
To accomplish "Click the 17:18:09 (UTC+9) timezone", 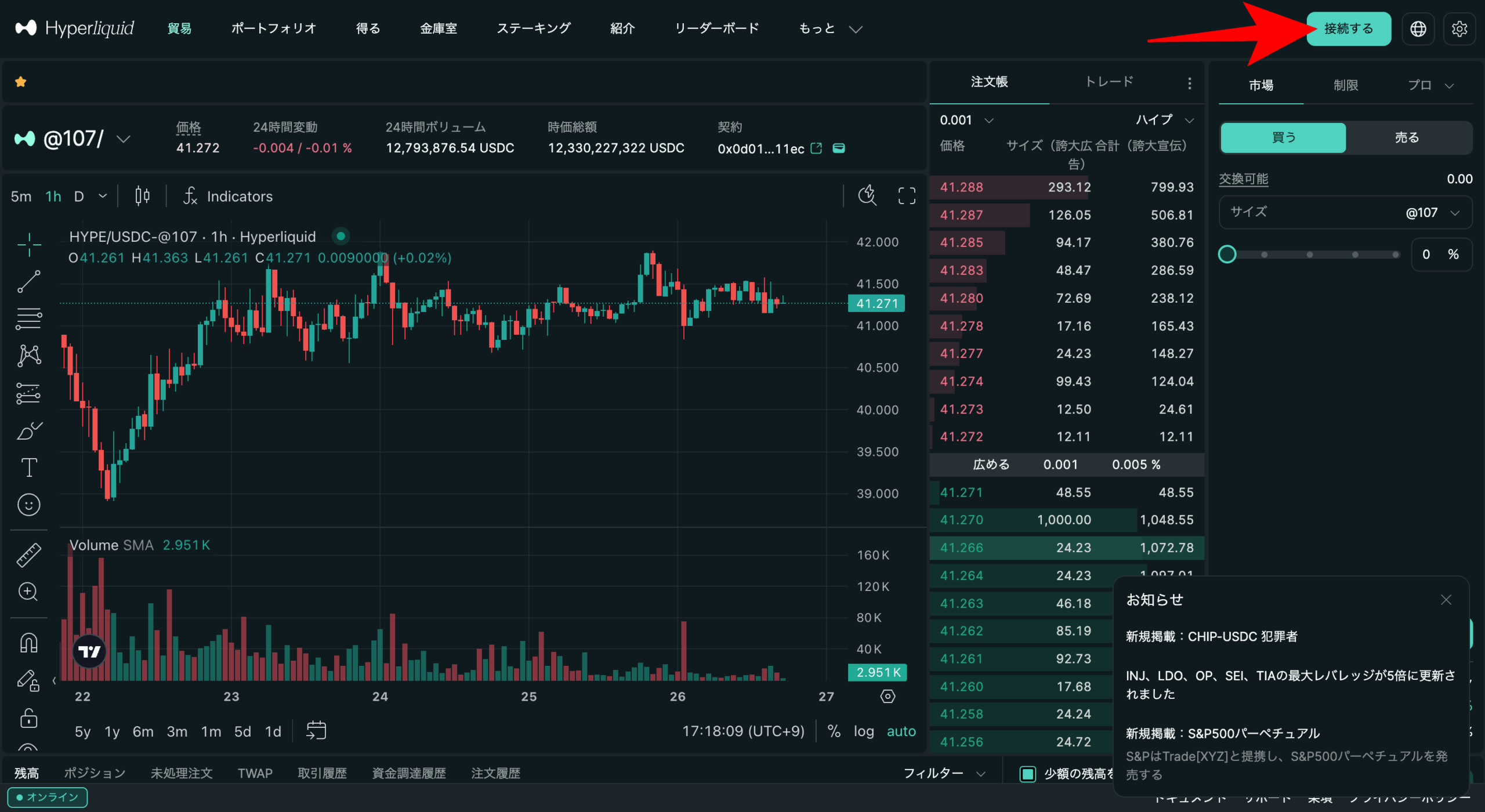I will [x=743, y=731].
